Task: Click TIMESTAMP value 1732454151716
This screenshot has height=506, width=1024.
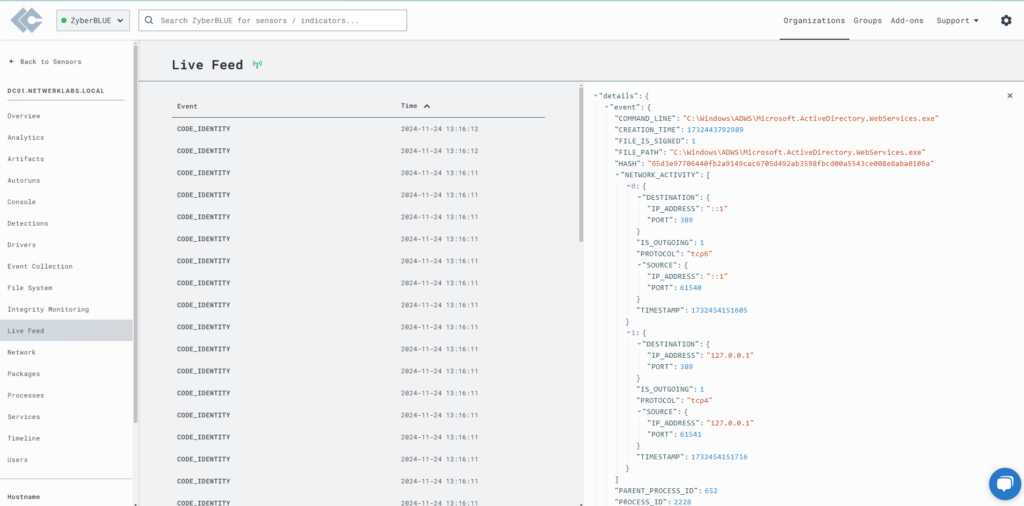Action: click(719, 457)
